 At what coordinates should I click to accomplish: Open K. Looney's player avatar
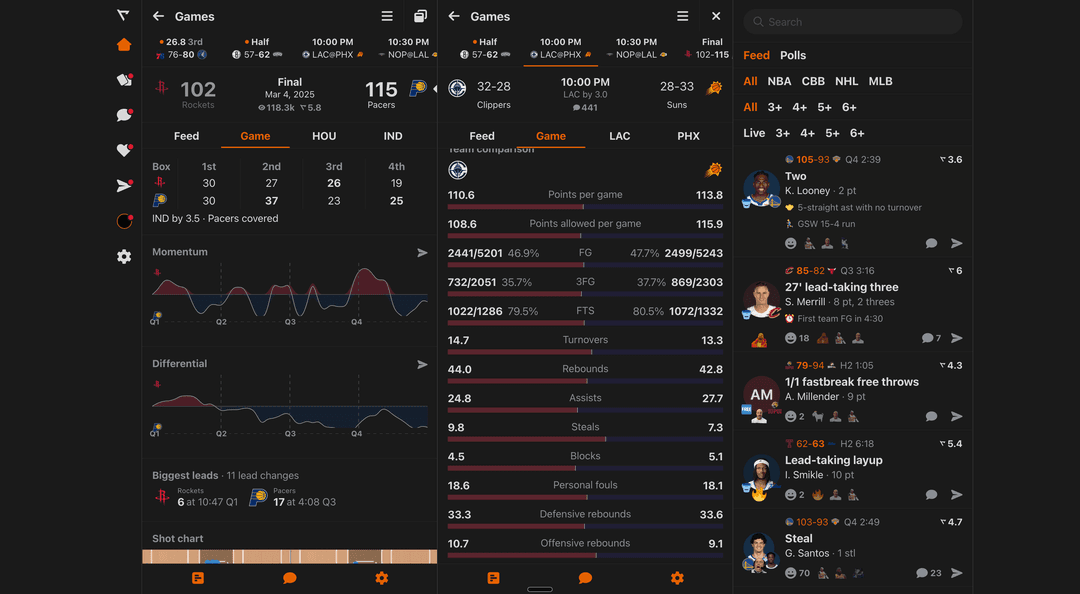pos(761,188)
